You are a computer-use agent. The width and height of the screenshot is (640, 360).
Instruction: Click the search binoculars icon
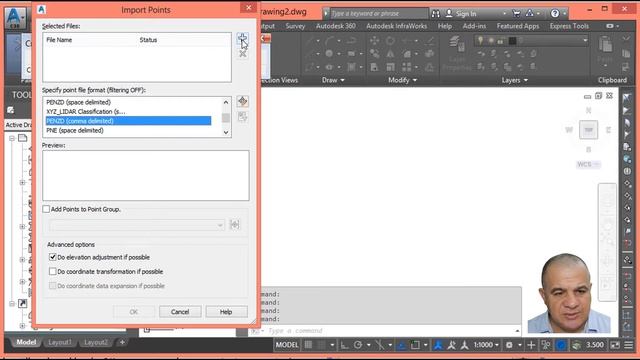pyautogui.click(x=436, y=13)
